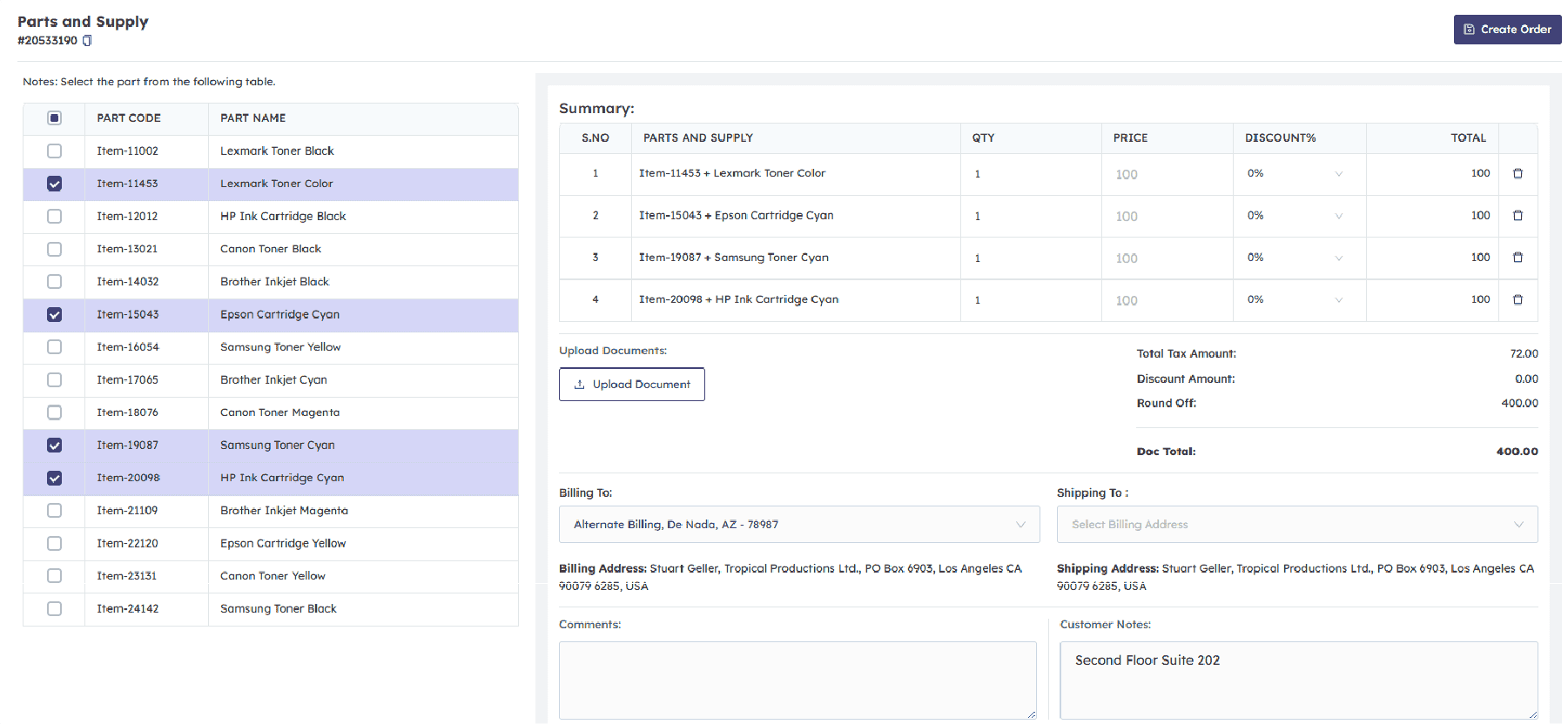Click Customer Notes field with Suite 202
Viewport: 1568px width, 724px height.
(1297, 680)
